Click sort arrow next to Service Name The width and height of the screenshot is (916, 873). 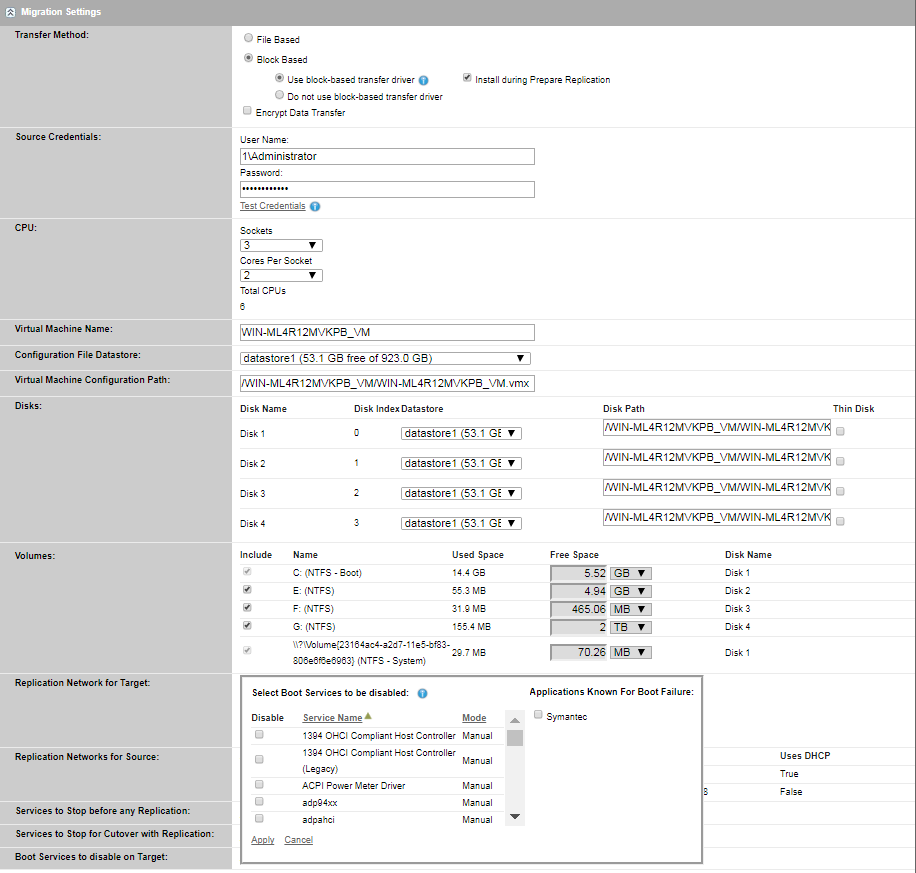(x=369, y=717)
